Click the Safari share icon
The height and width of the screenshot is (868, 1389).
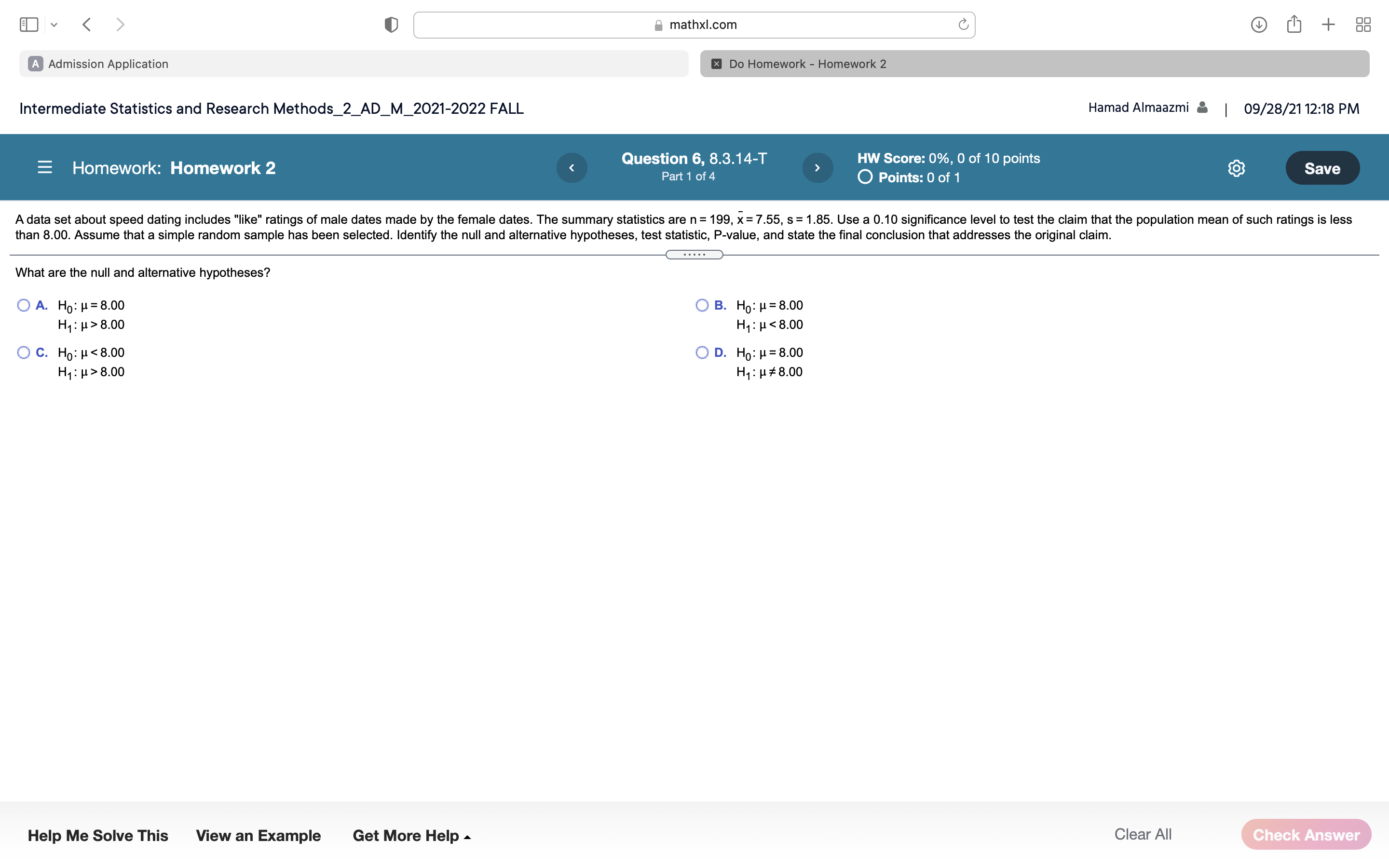coord(1294,25)
